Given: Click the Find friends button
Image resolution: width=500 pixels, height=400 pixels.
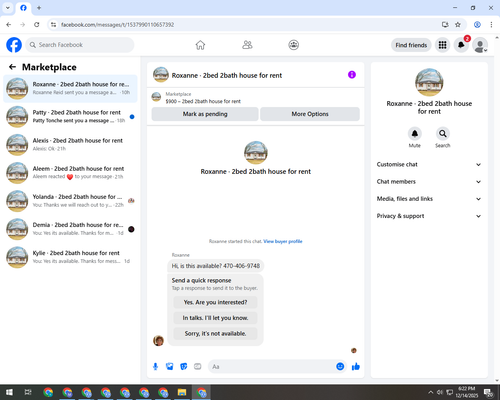Looking at the screenshot, I should coord(411,45).
